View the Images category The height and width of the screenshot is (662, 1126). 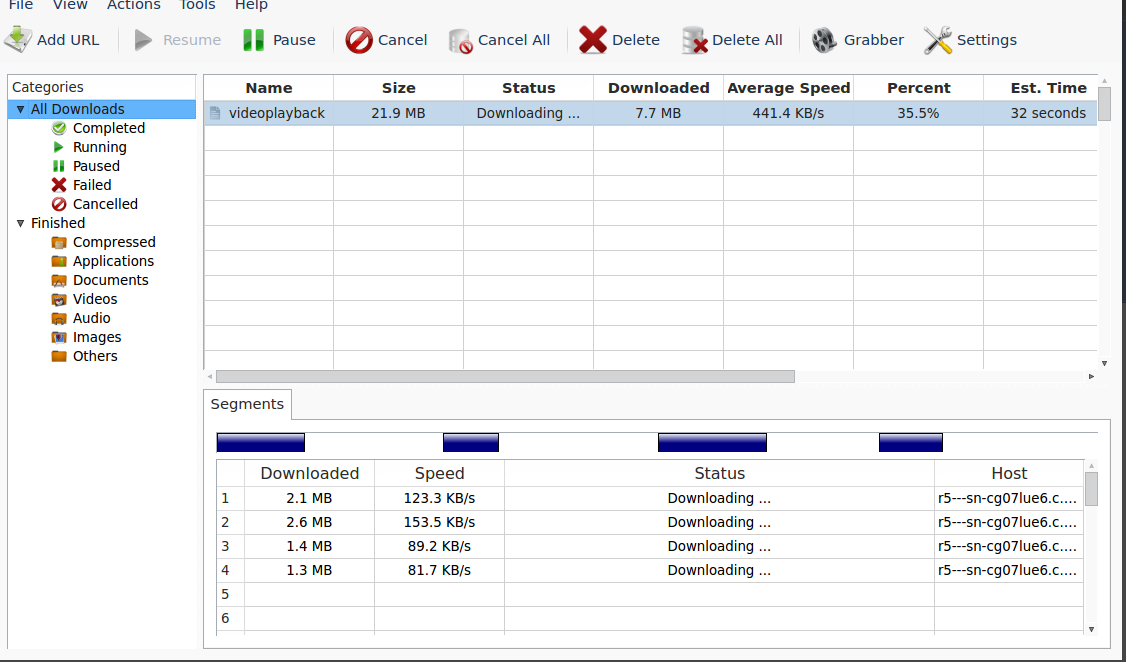97,337
